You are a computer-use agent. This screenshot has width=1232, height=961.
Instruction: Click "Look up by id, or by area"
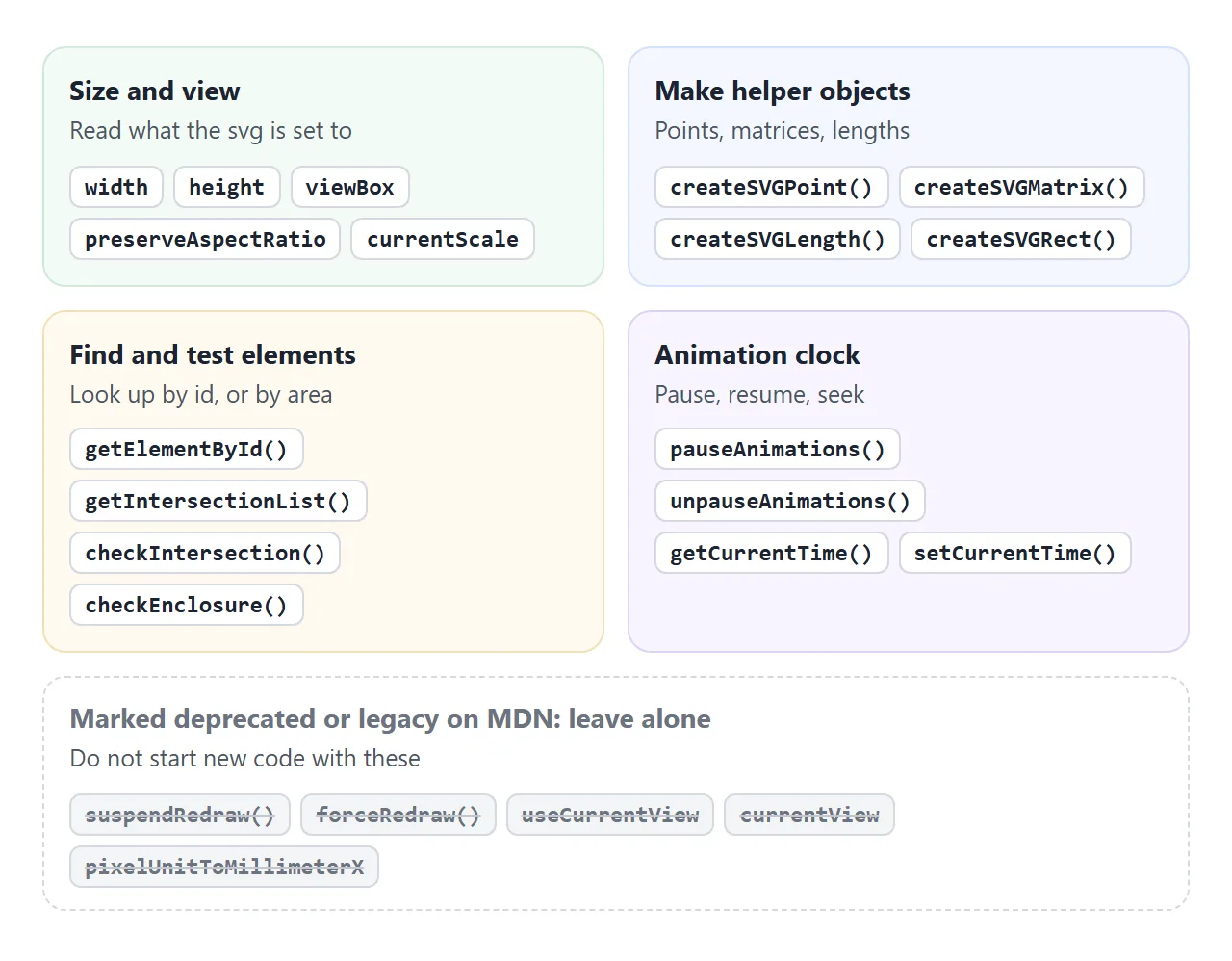tap(201, 394)
